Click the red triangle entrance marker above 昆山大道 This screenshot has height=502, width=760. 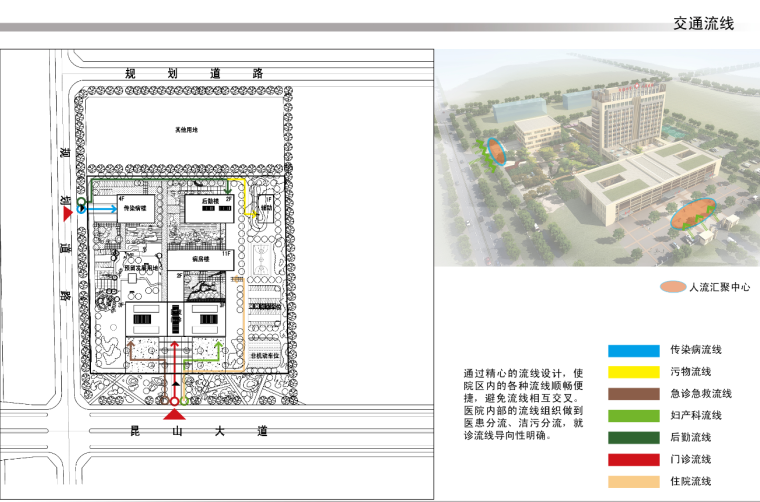[x=174, y=413]
